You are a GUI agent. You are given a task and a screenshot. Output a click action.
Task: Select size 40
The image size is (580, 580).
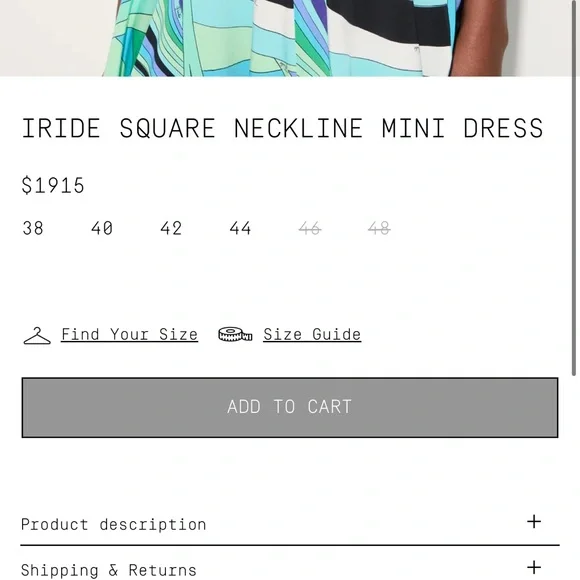click(x=102, y=228)
